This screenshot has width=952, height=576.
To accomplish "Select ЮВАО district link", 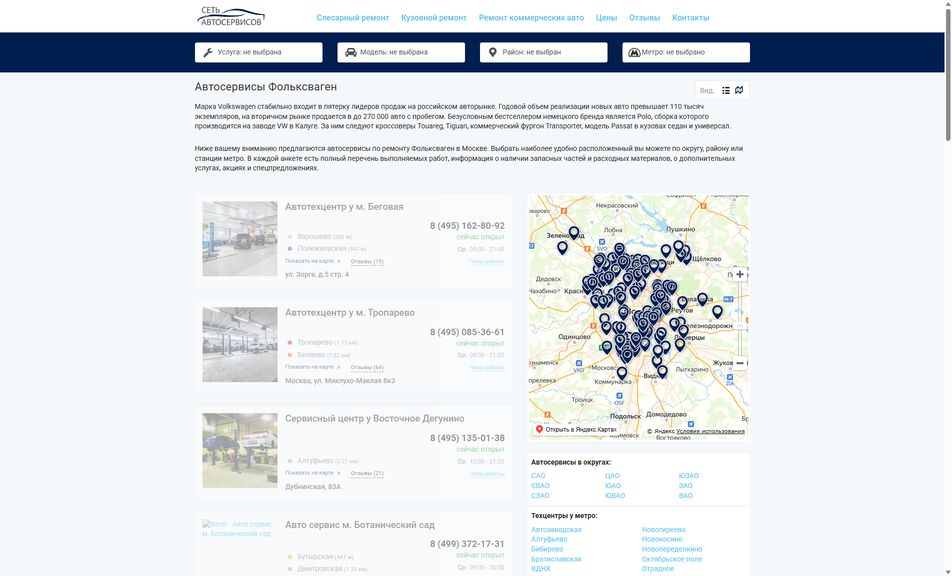I will [615, 496].
